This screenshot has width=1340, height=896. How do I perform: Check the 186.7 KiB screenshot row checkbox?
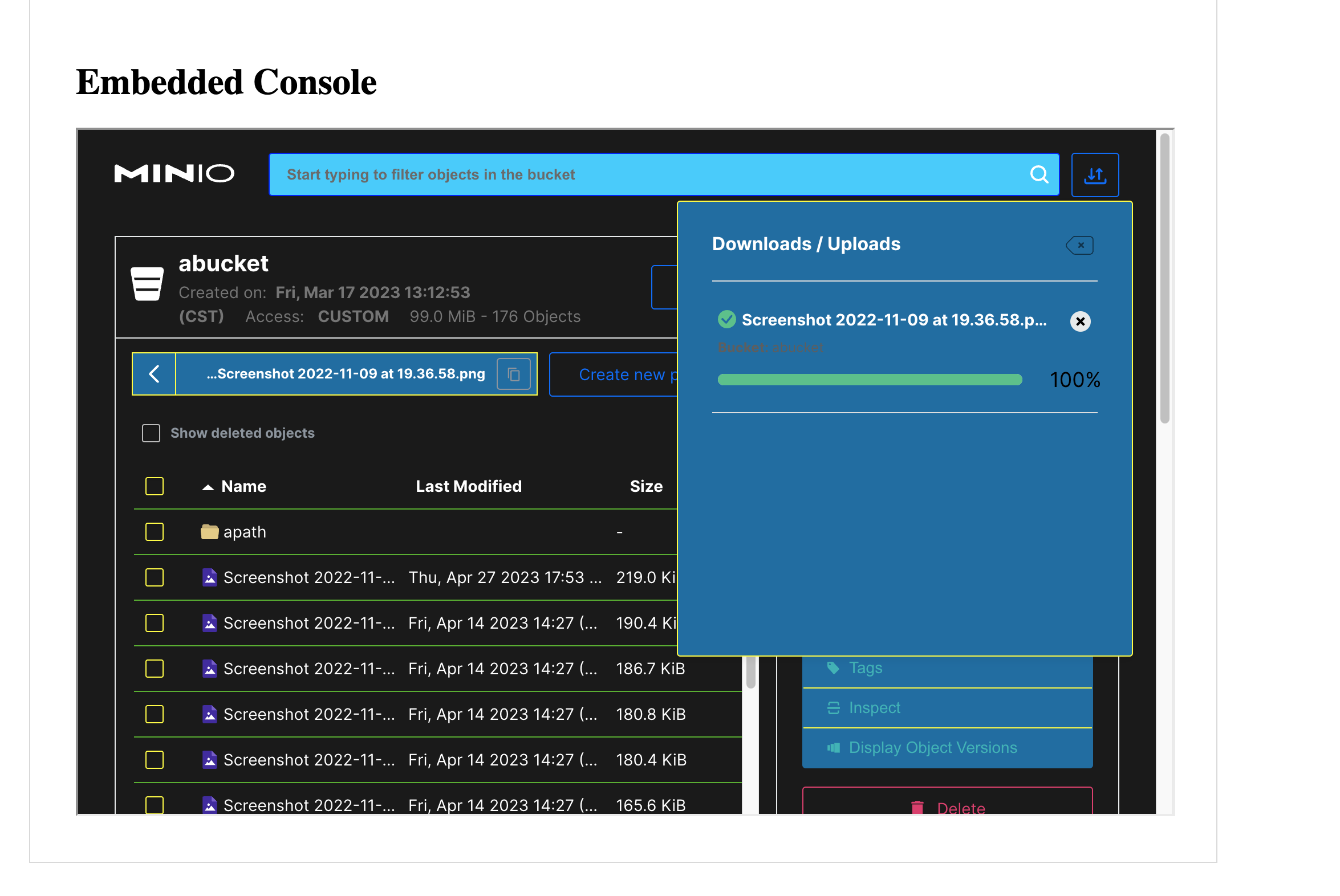[x=155, y=669]
